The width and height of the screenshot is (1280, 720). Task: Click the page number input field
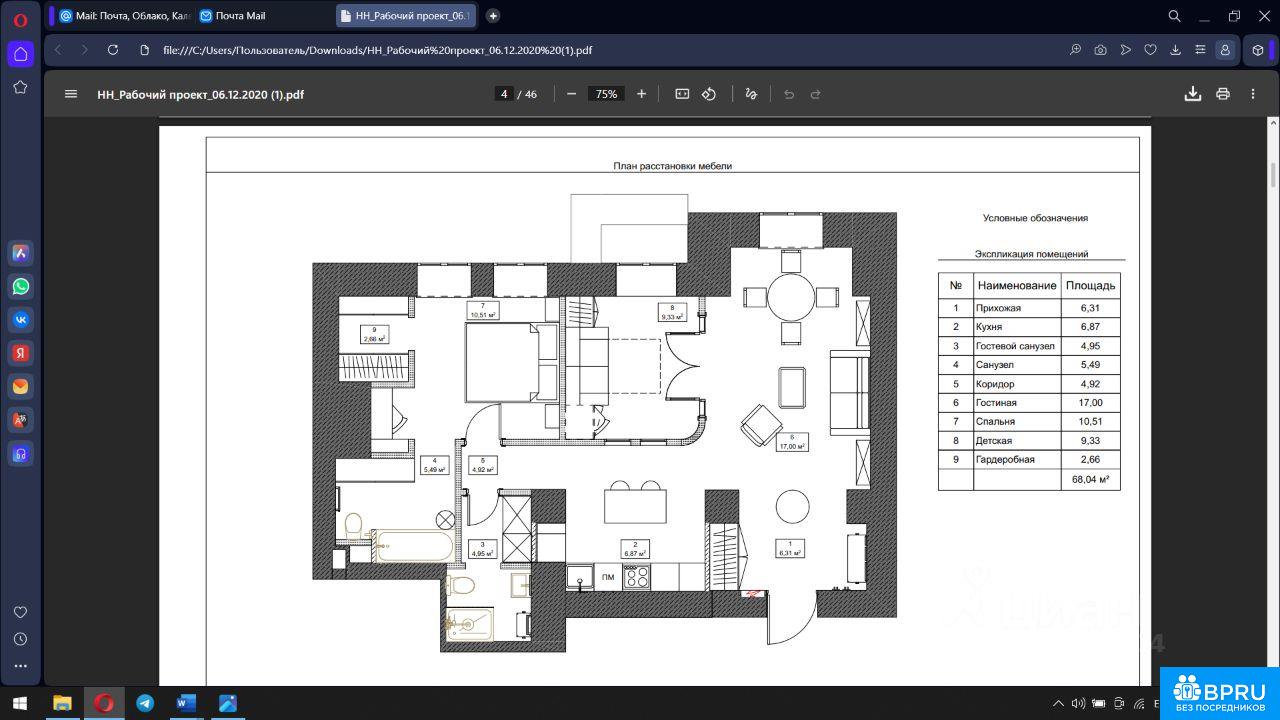[x=504, y=94]
